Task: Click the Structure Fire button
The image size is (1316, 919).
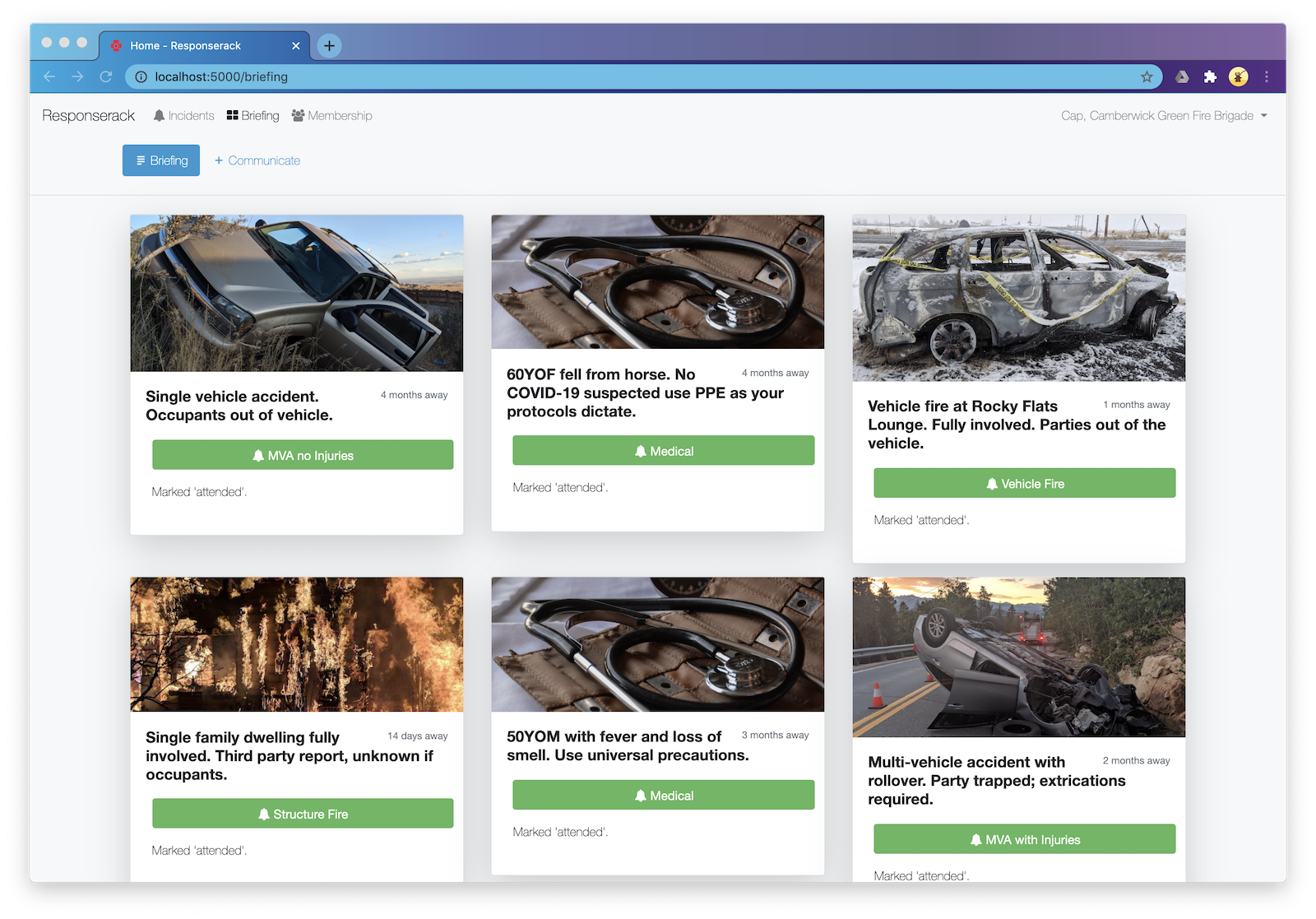Action: [303, 814]
